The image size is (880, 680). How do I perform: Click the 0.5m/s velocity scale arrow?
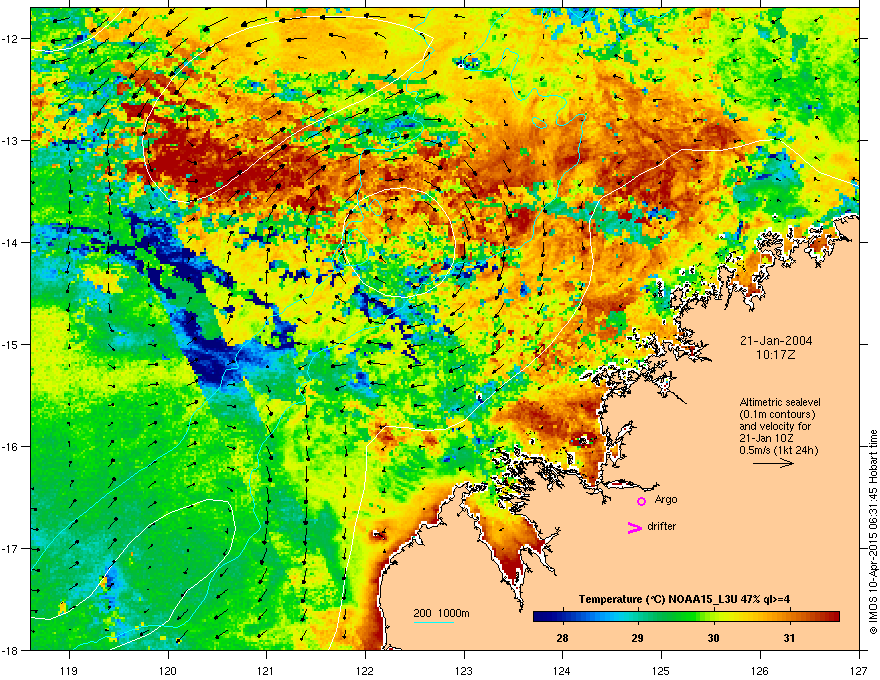(773, 463)
